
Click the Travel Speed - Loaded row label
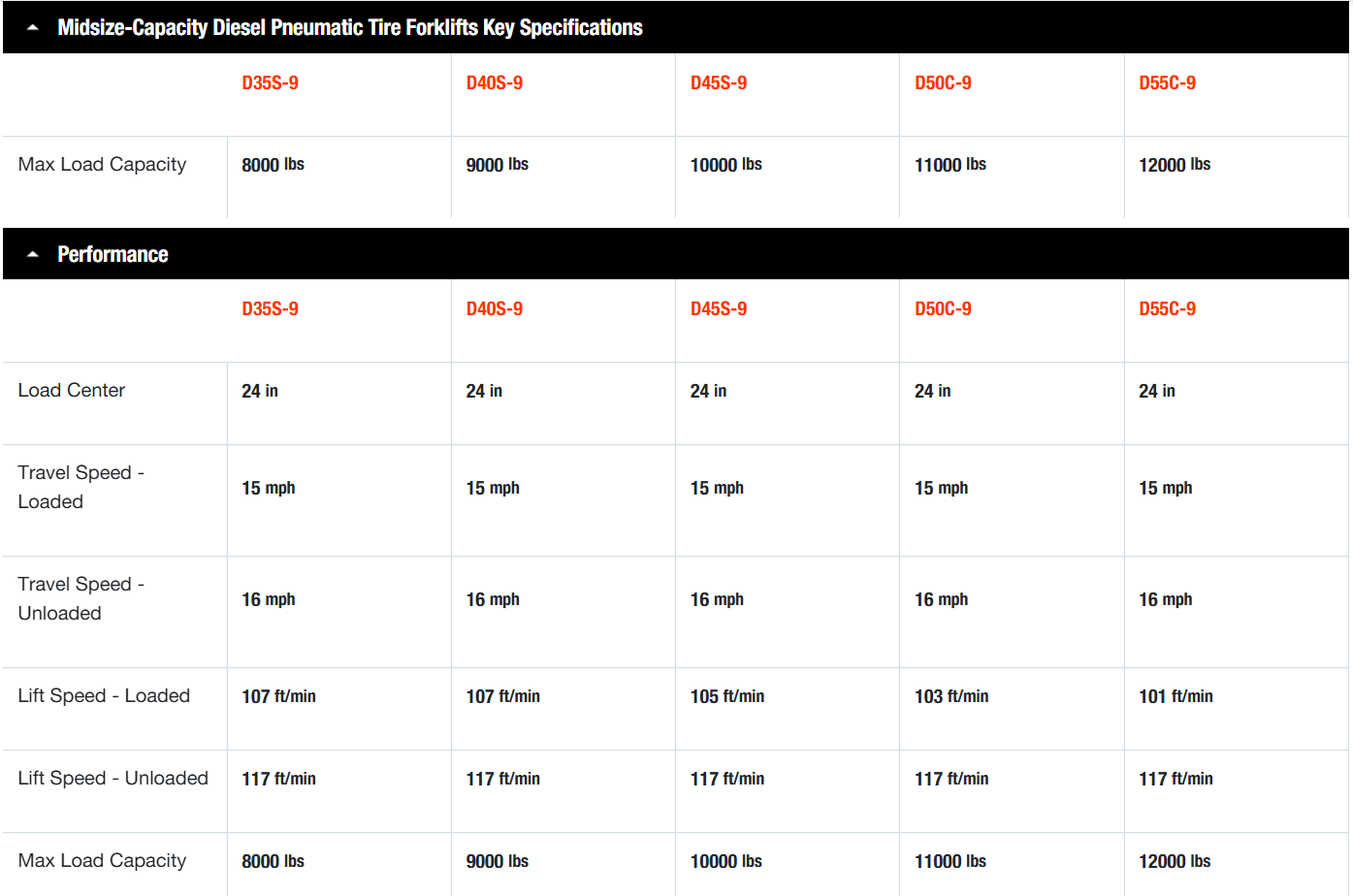click(x=81, y=487)
